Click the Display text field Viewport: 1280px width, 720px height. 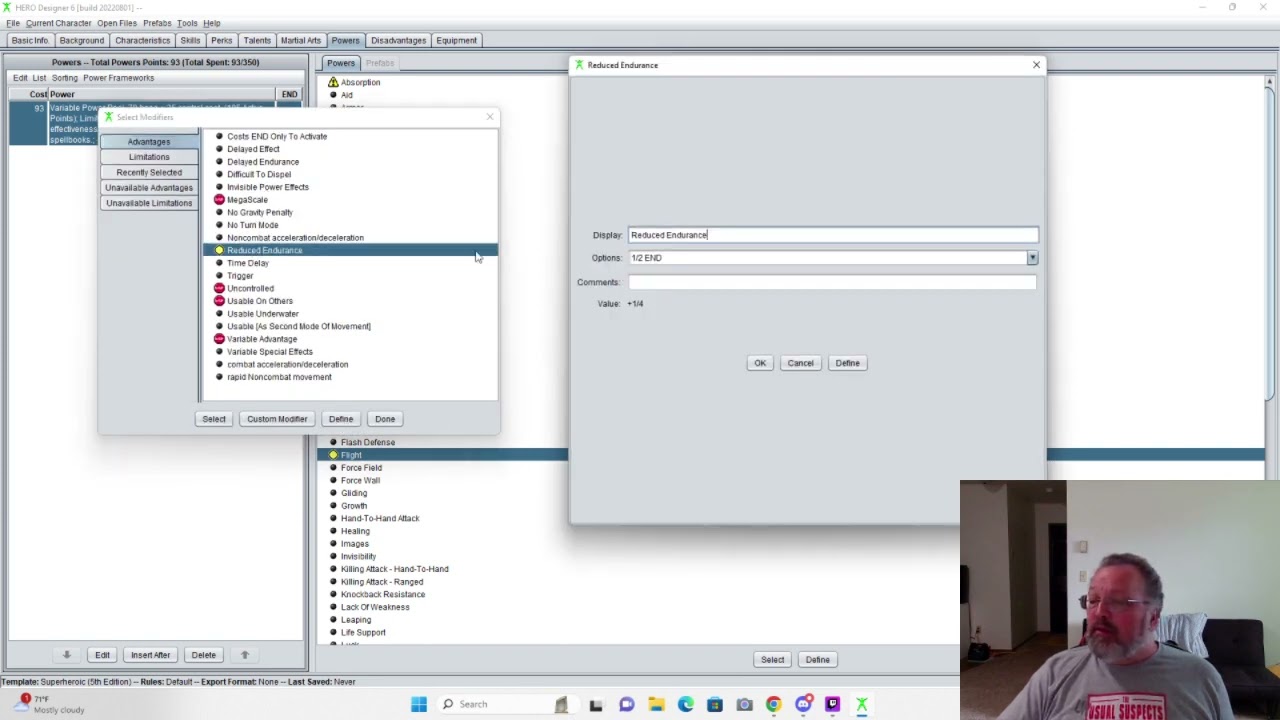(x=833, y=235)
